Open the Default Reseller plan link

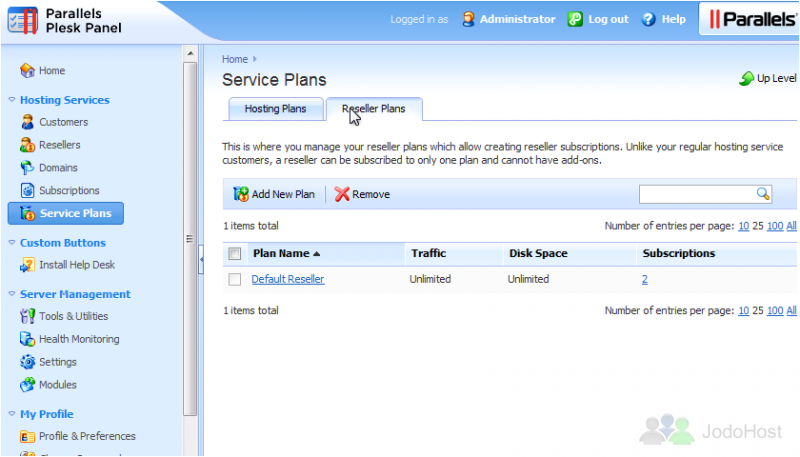click(x=288, y=279)
